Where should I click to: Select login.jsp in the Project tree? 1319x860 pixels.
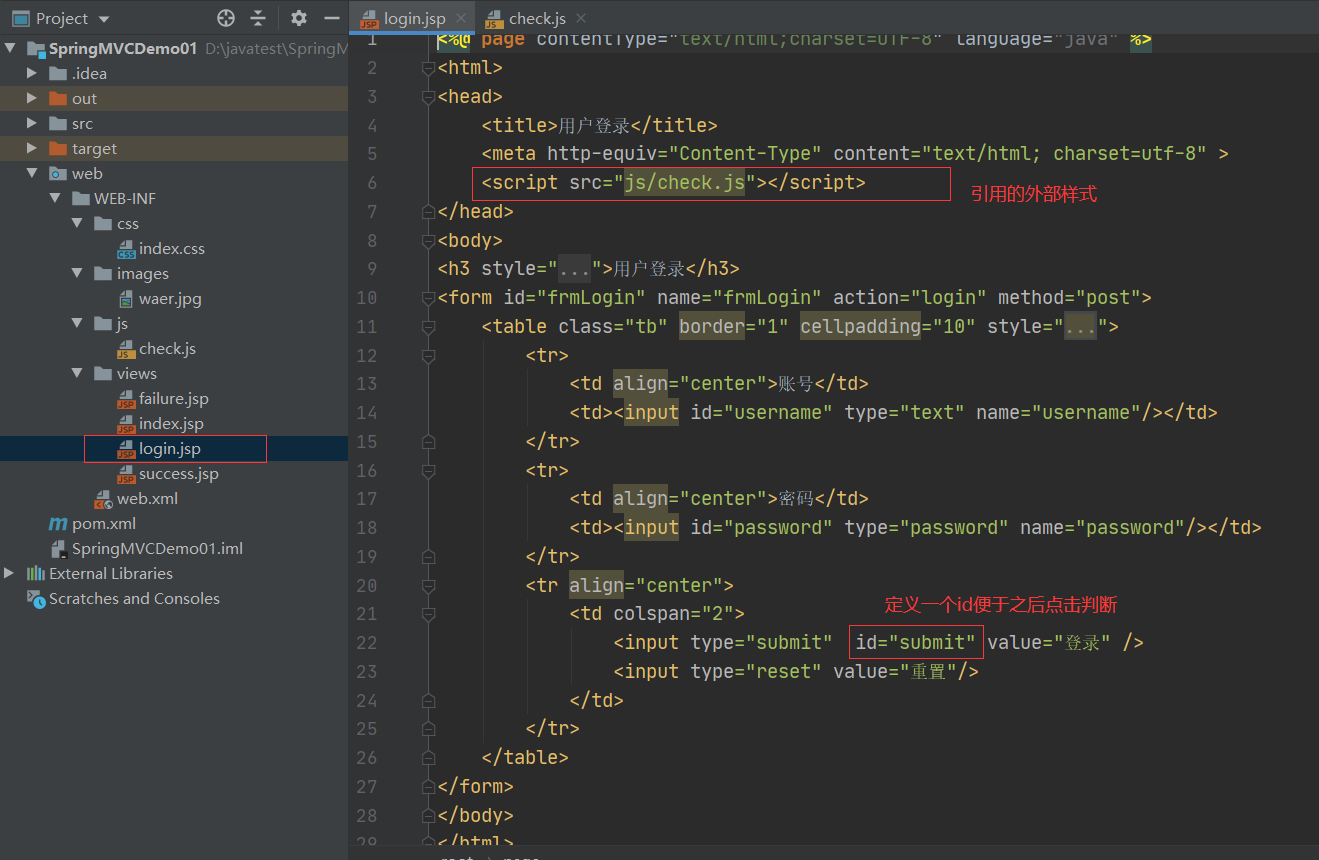pos(170,449)
